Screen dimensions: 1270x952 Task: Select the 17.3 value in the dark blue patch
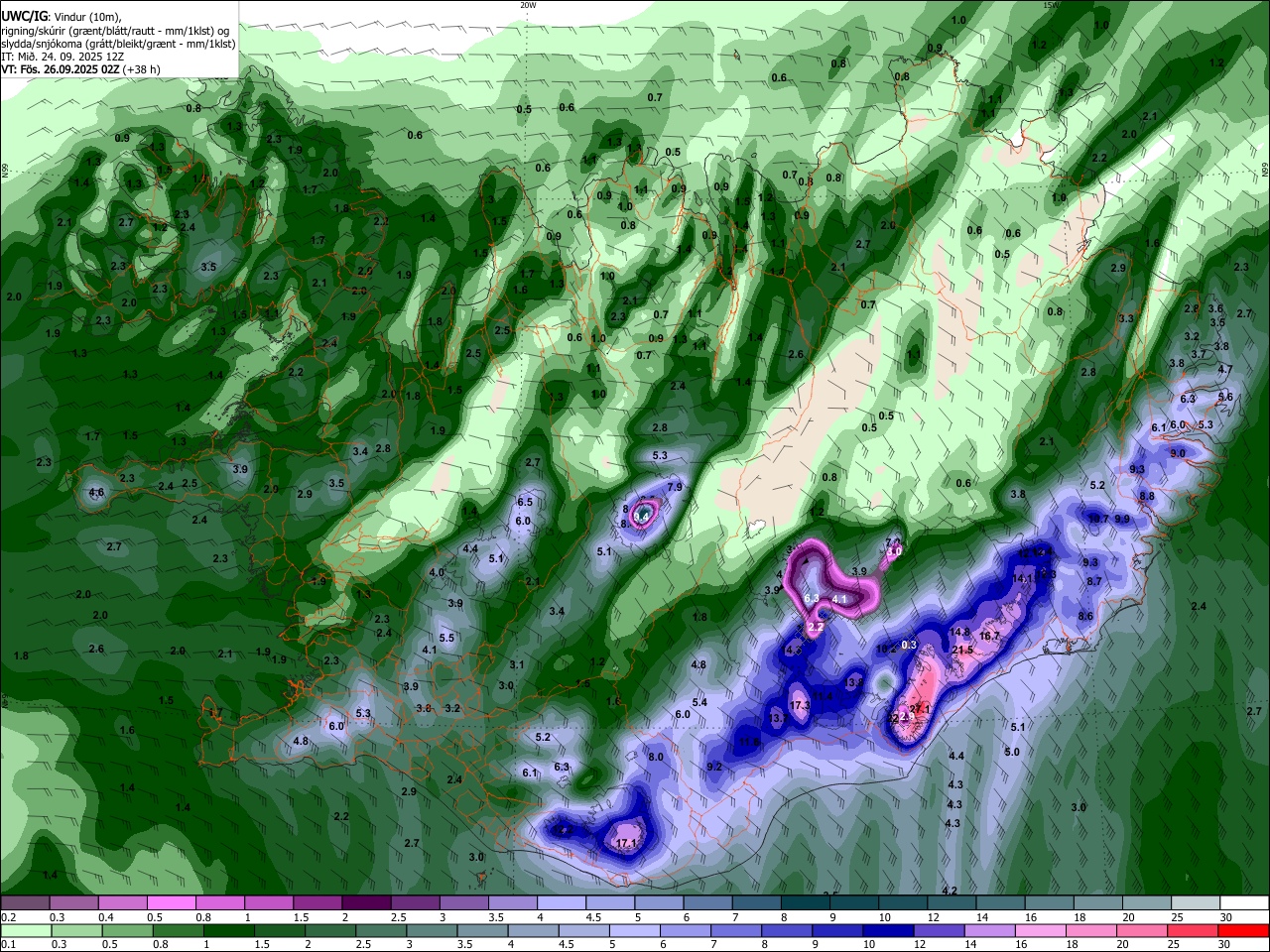pyautogui.click(x=800, y=705)
